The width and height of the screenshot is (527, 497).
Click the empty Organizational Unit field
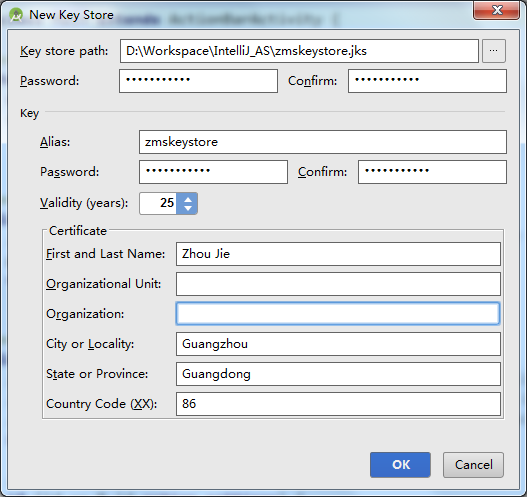338,284
